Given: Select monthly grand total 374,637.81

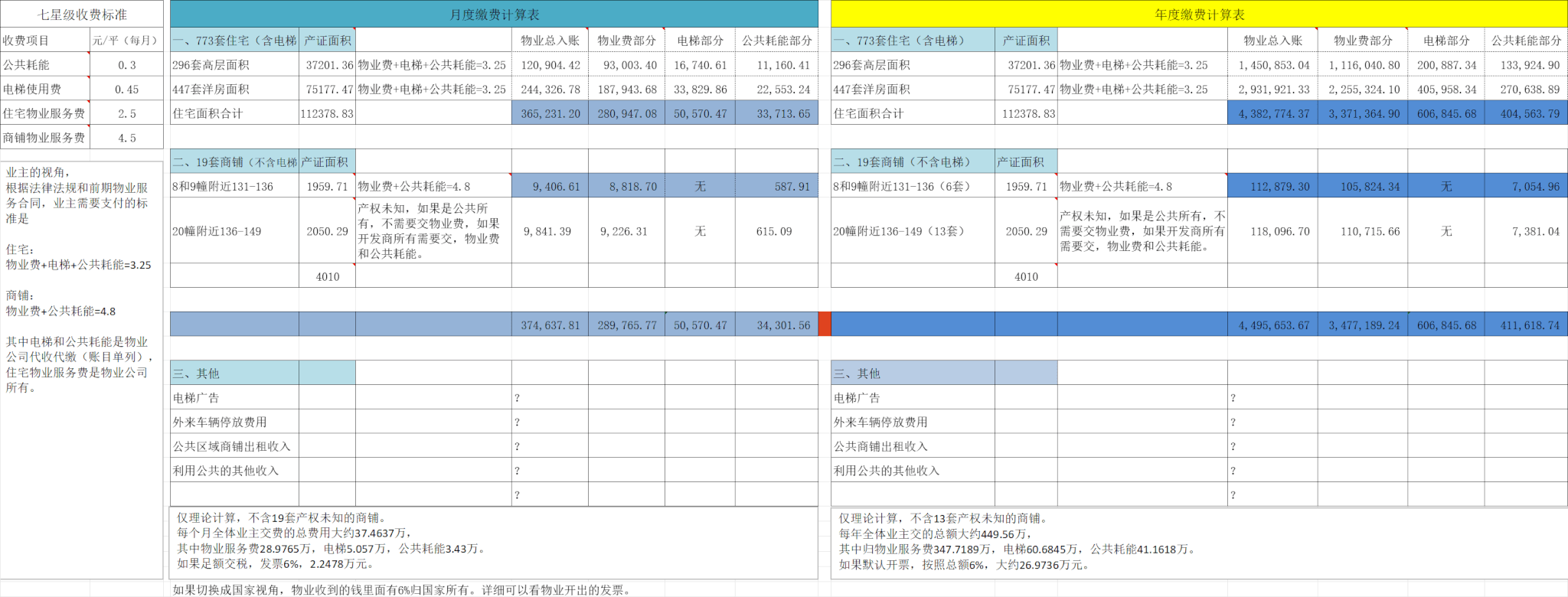Looking at the screenshot, I should [550, 325].
